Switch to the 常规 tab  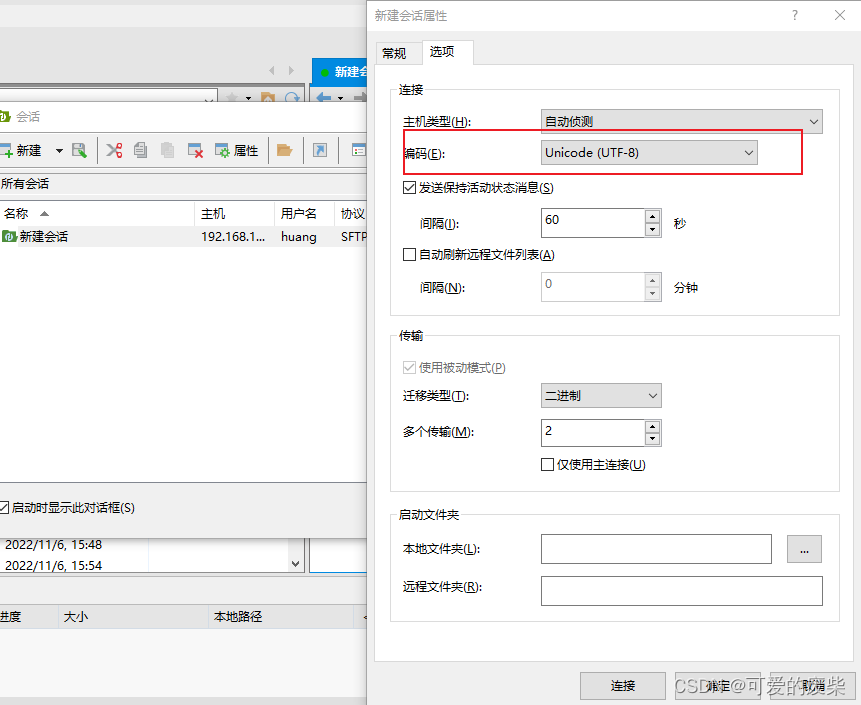pos(394,53)
